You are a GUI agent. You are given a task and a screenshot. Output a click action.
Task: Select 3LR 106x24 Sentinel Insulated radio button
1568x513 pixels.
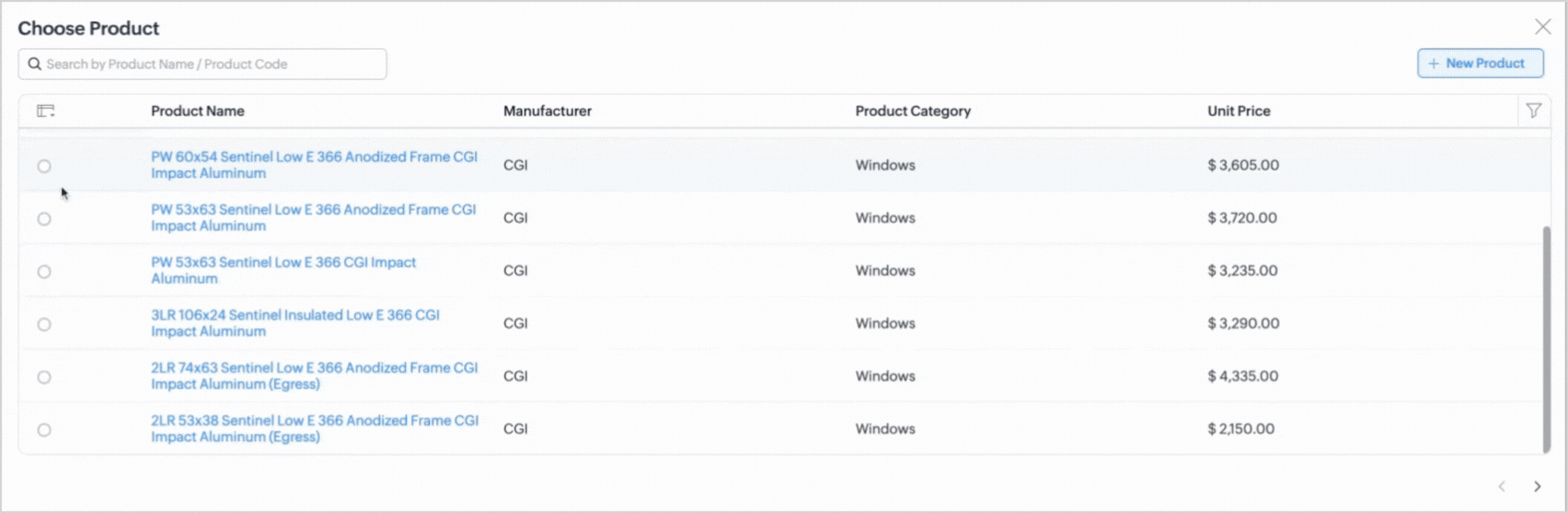coord(44,324)
